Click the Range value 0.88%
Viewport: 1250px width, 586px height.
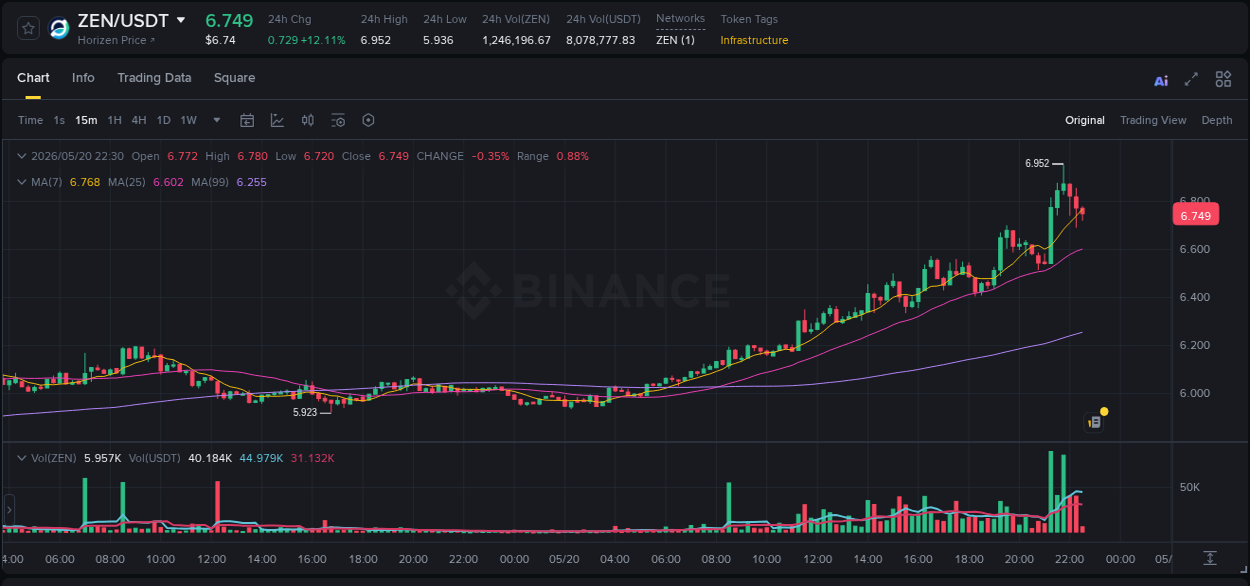[572, 156]
